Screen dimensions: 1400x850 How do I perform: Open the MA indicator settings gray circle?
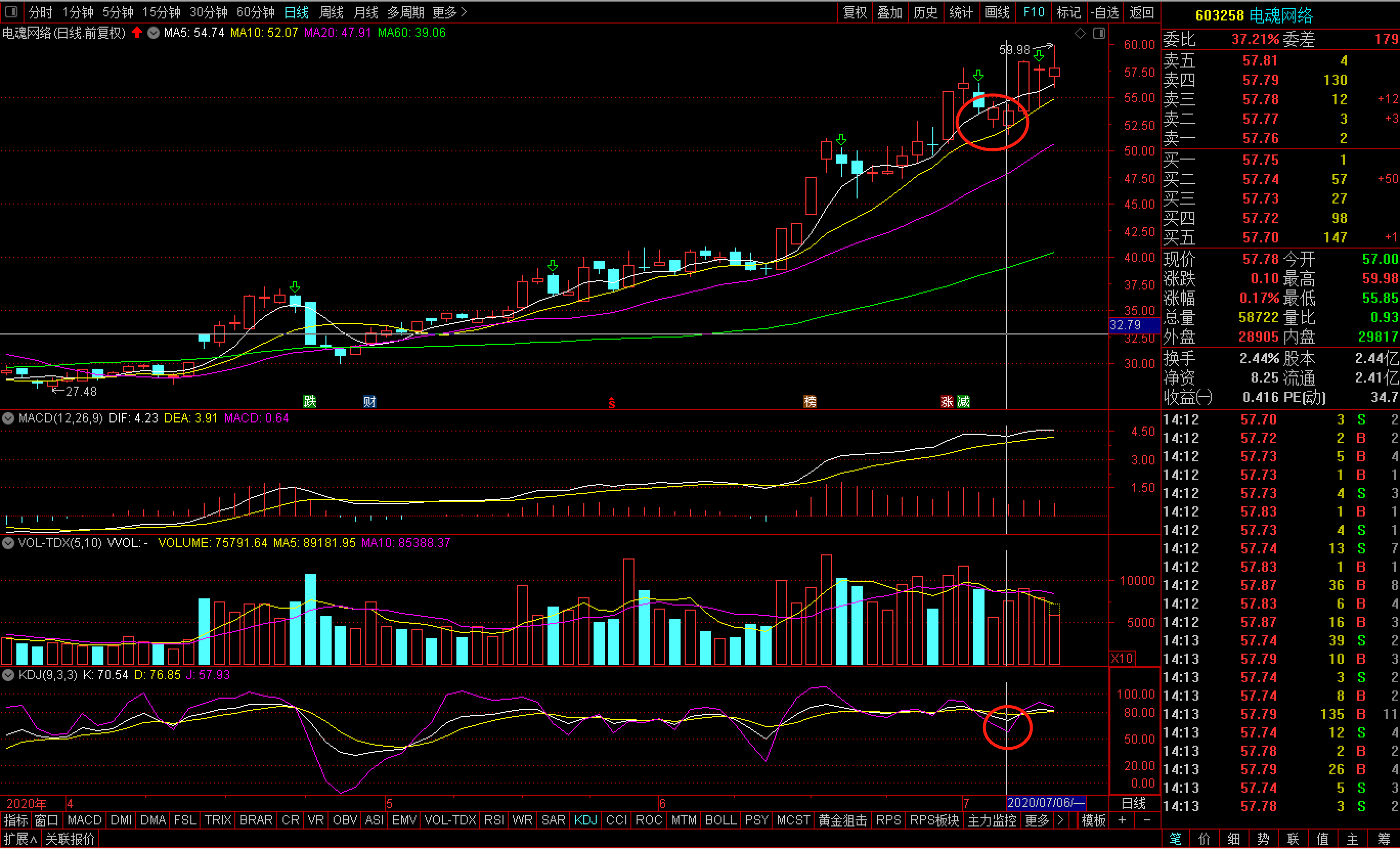tap(154, 32)
